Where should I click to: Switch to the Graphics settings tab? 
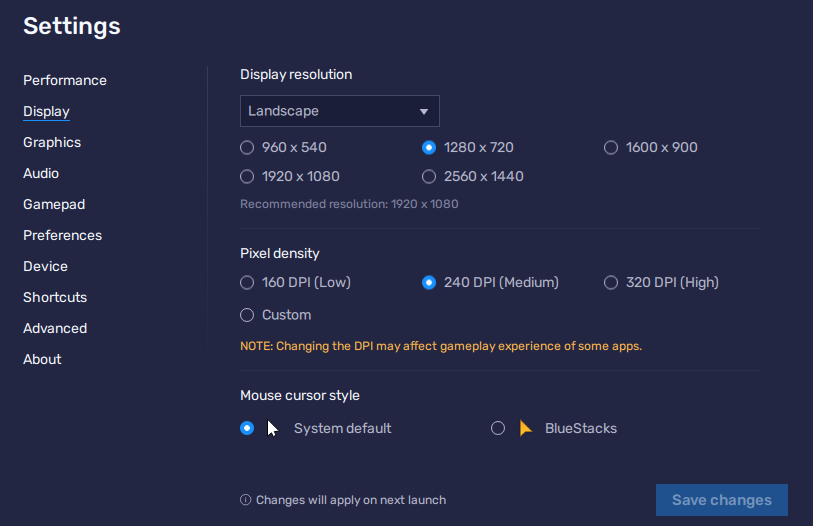click(x=52, y=142)
